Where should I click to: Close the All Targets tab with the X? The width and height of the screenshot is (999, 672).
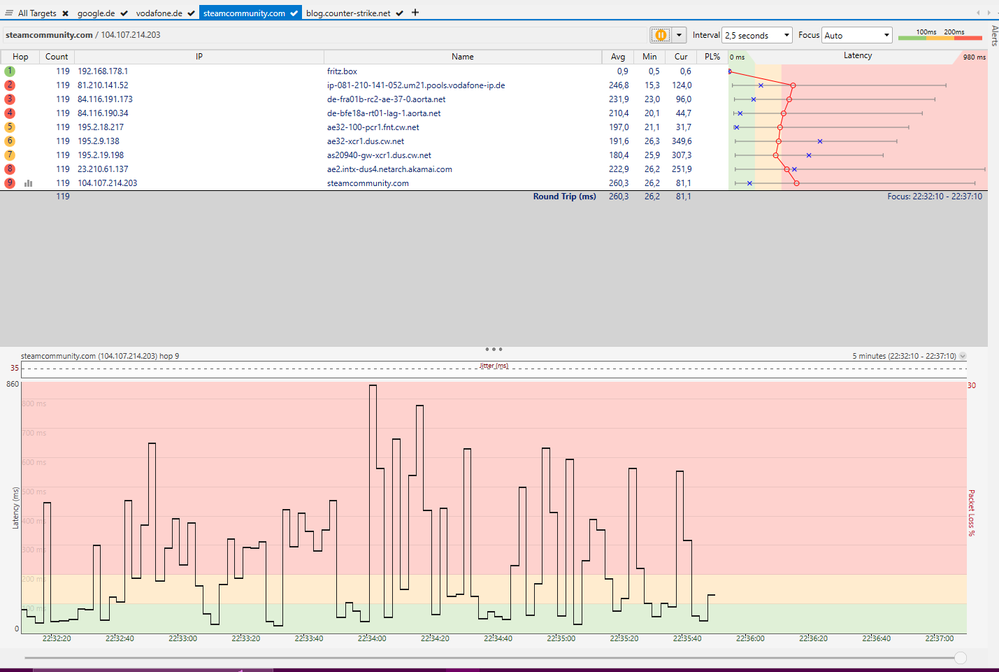(x=65, y=13)
